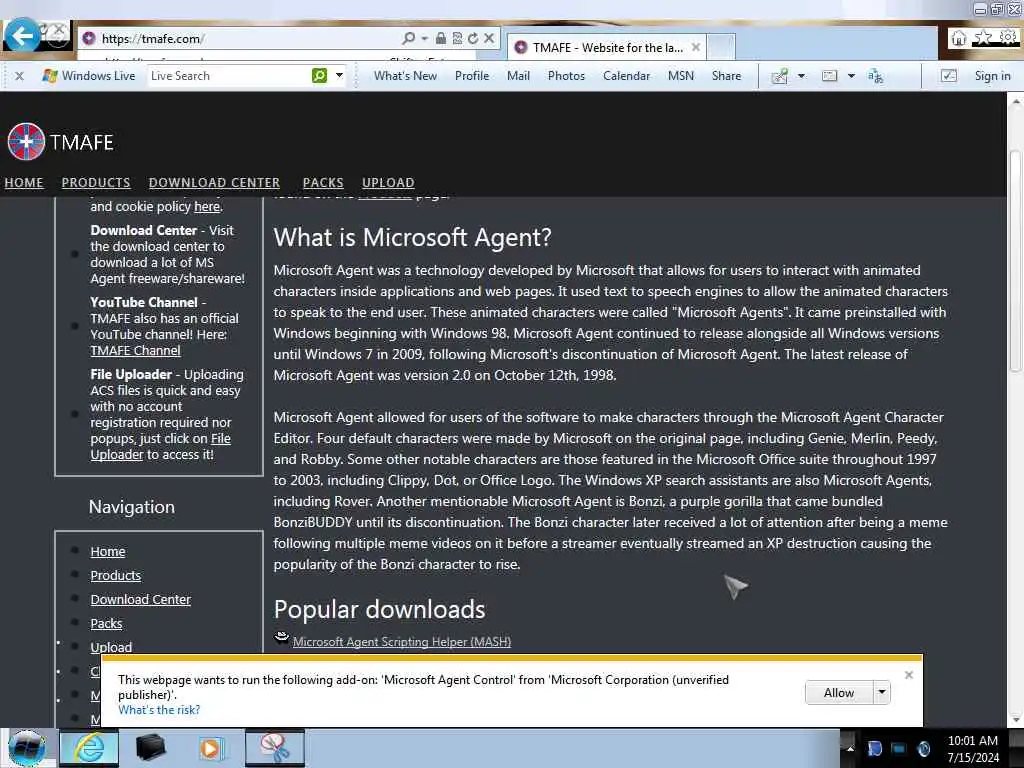
Task: Click the scrollbar up arrow
Action: [x=1015, y=102]
